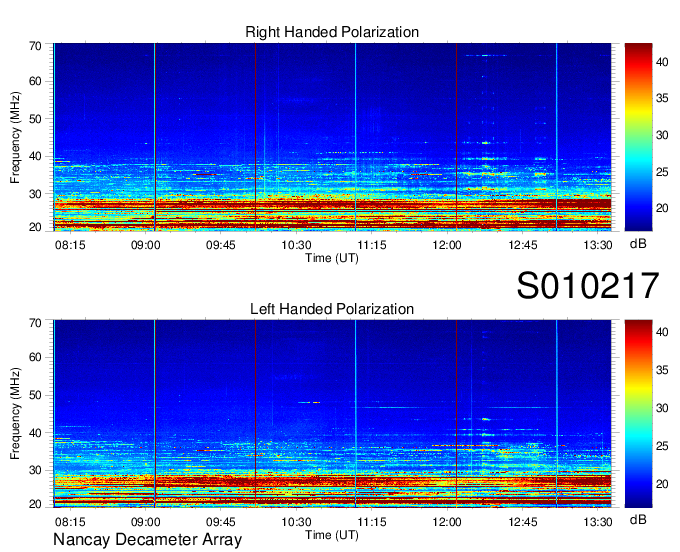Viewport: 680px width, 552px height.
Task: Click the 11:15 time tick of left-handed plot
Action: click(x=372, y=522)
